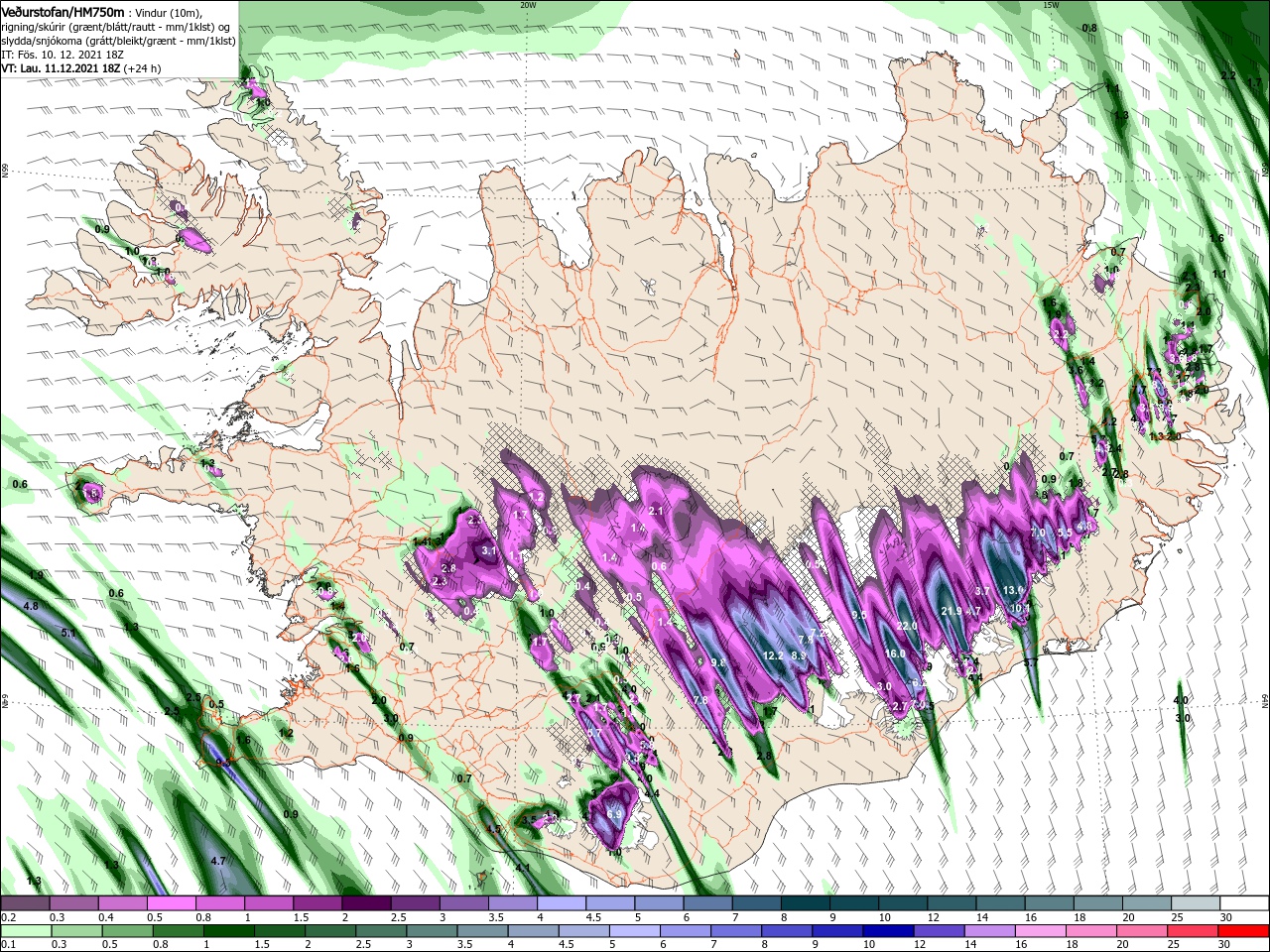Click the pale green 0.1 swatch in lower legend
The width and height of the screenshot is (1270, 952).
(25, 931)
